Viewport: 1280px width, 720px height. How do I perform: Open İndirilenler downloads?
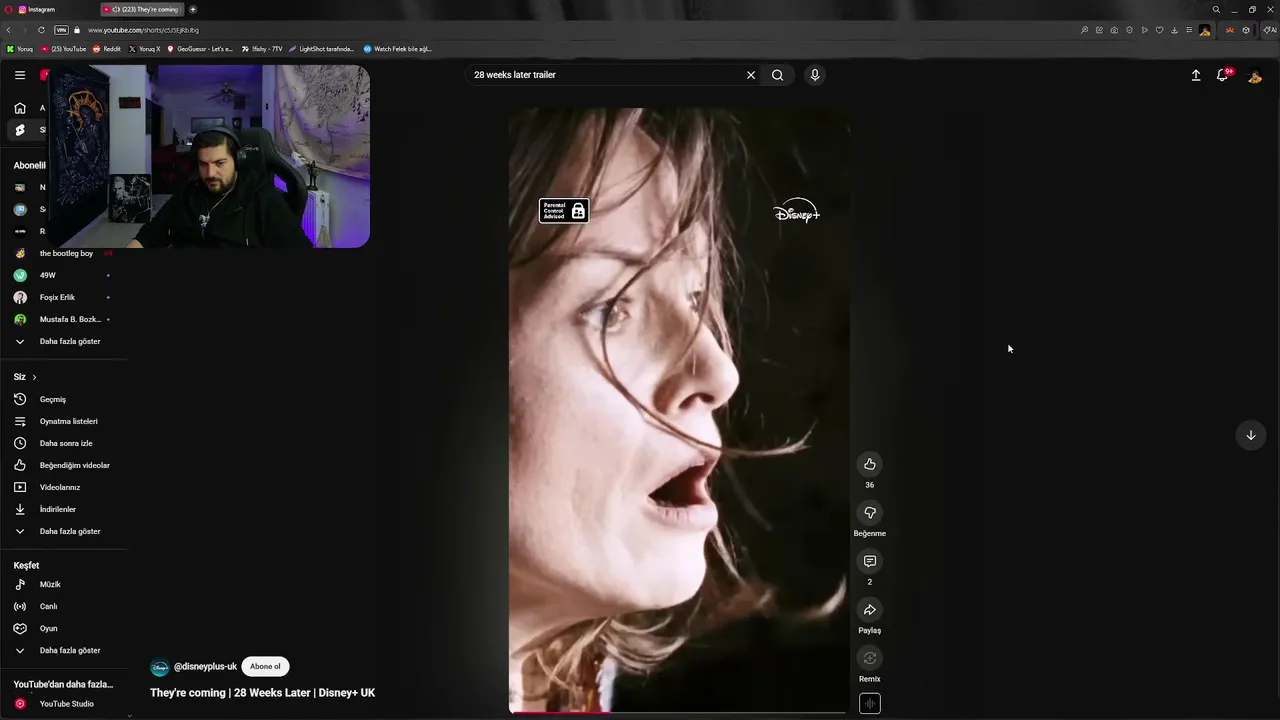click(x=64, y=509)
